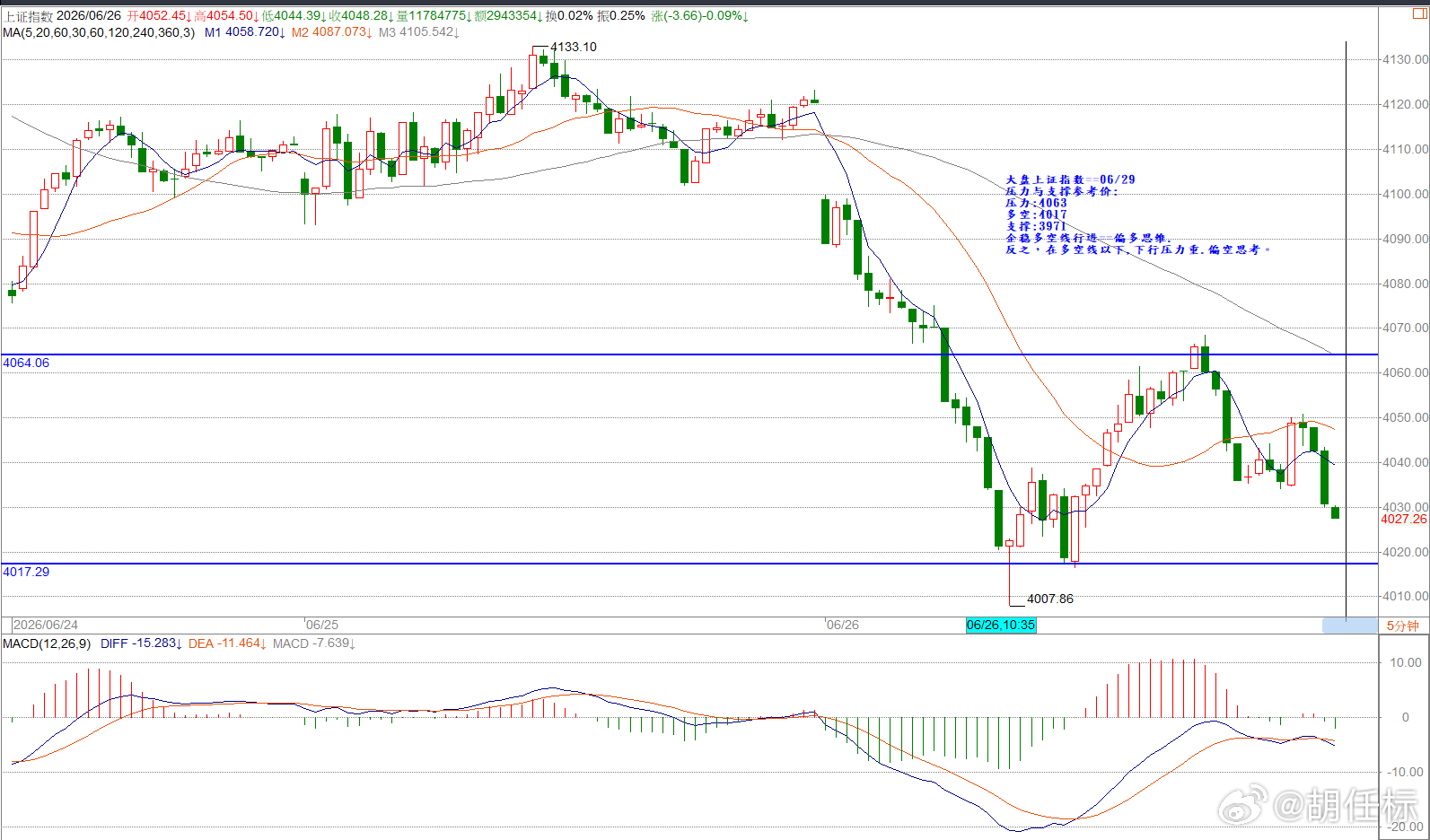Image resolution: width=1430 pixels, height=840 pixels.
Task: Click the cyan 06/26,10:35 time marker
Action: pos(1001,625)
